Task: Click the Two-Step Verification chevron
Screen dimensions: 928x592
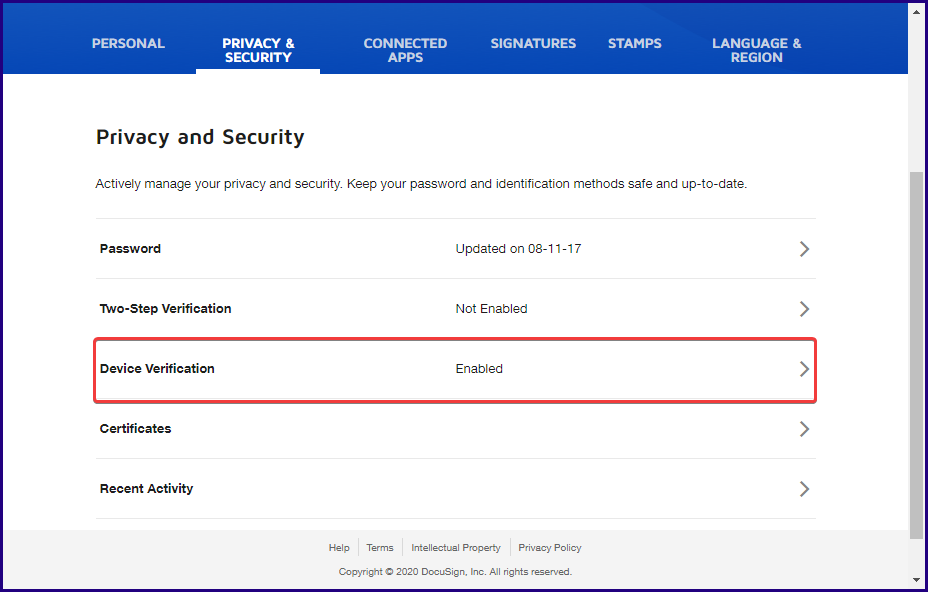Action: [x=804, y=309]
